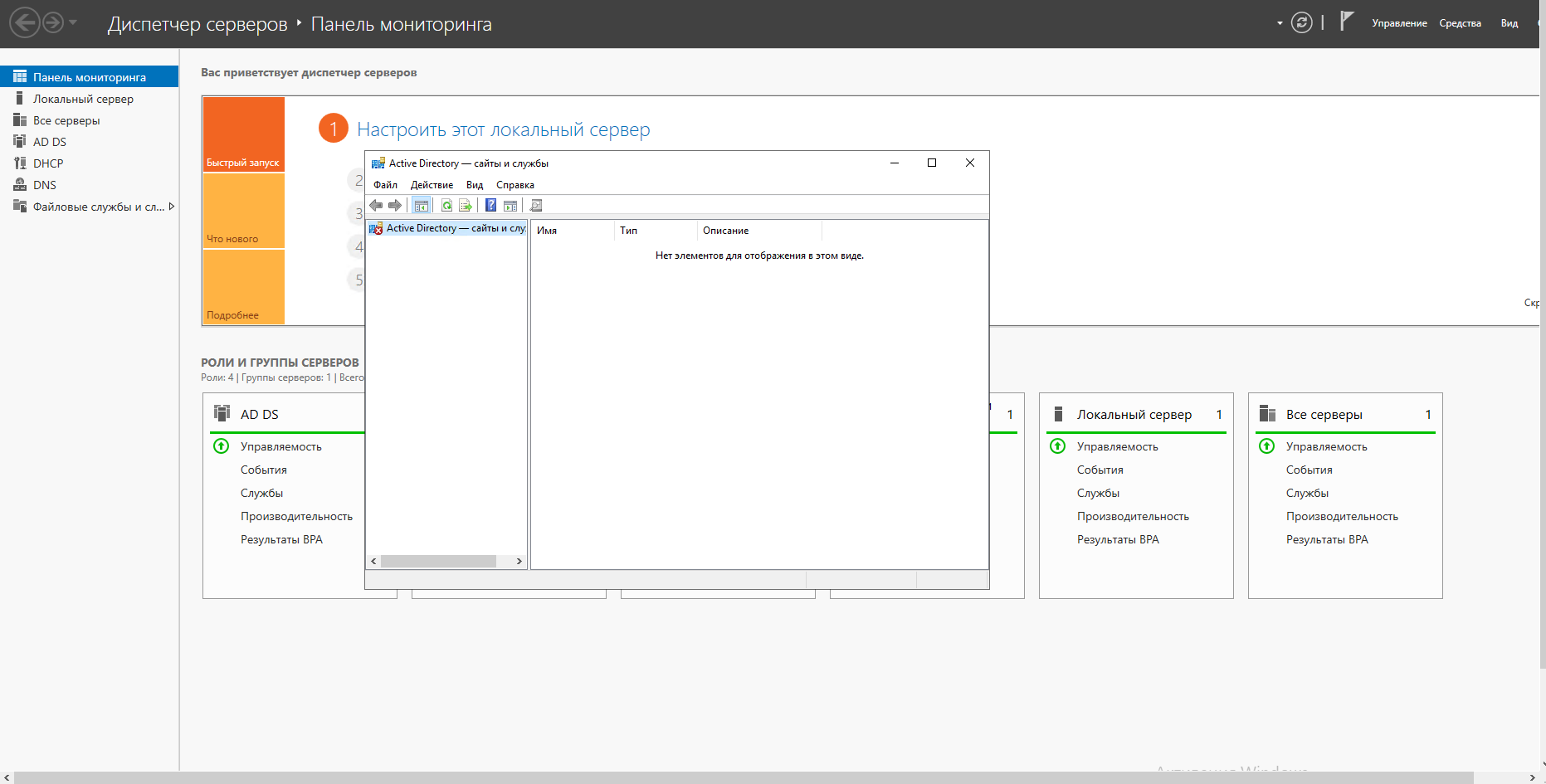Click the Имя column header
The width and height of the screenshot is (1546, 784).
pos(572,231)
